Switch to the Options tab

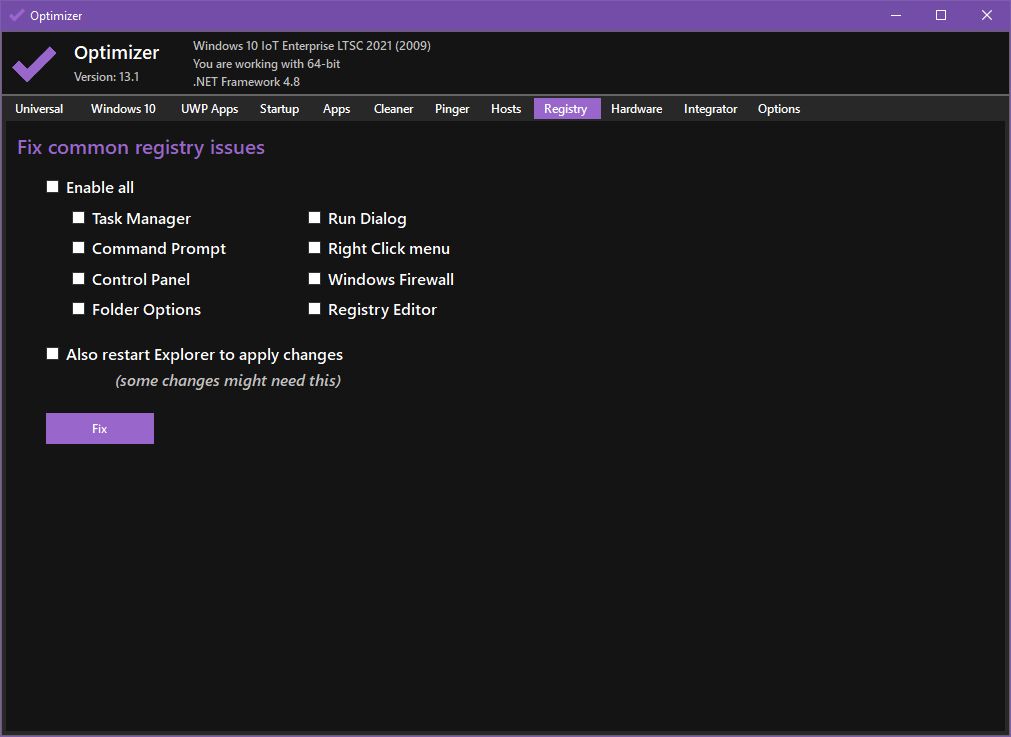778,109
